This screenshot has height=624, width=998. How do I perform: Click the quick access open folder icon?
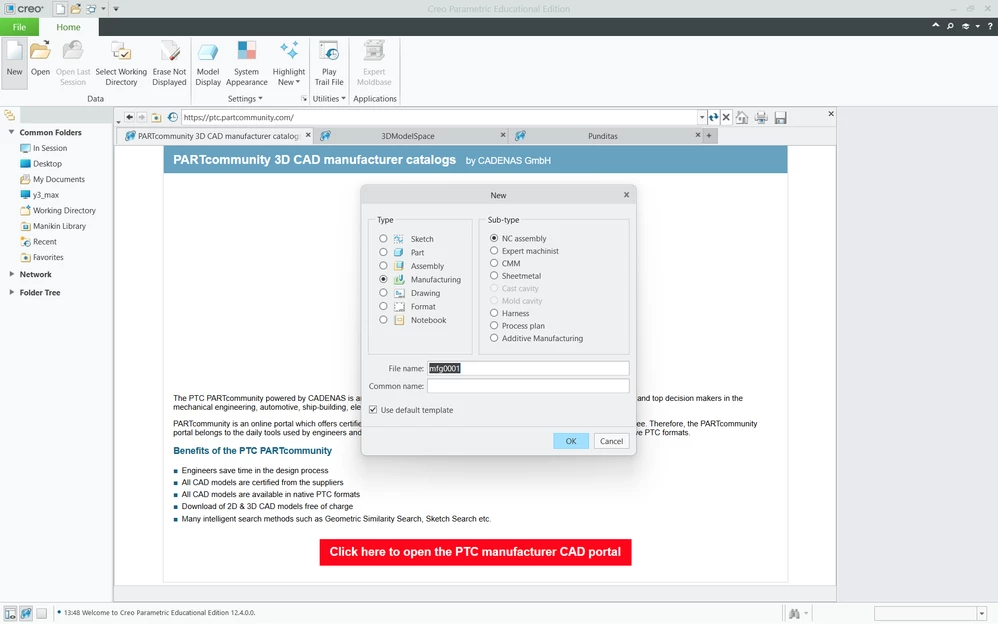pyautogui.click(x=76, y=9)
